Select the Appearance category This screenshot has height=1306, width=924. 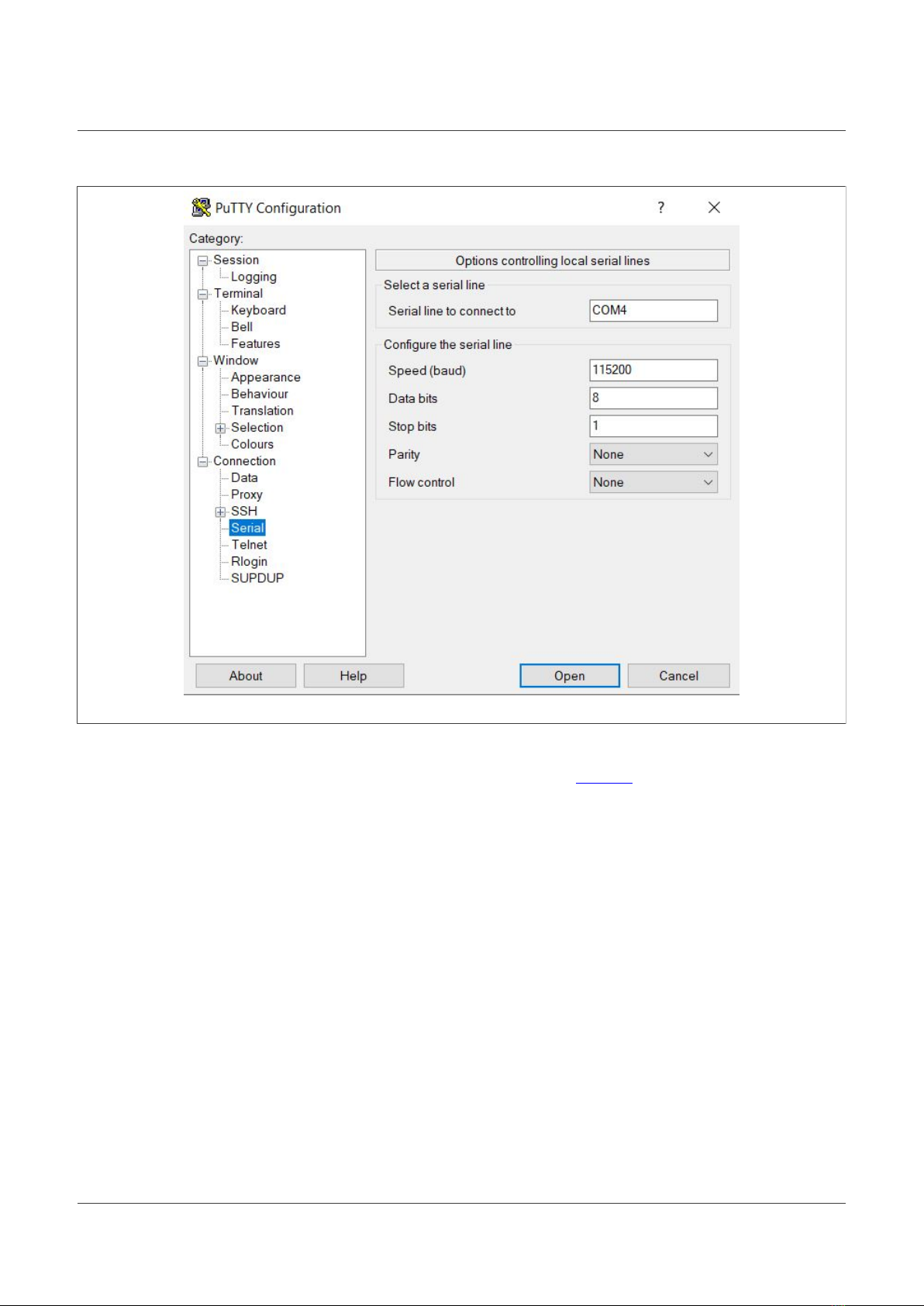[265, 377]
